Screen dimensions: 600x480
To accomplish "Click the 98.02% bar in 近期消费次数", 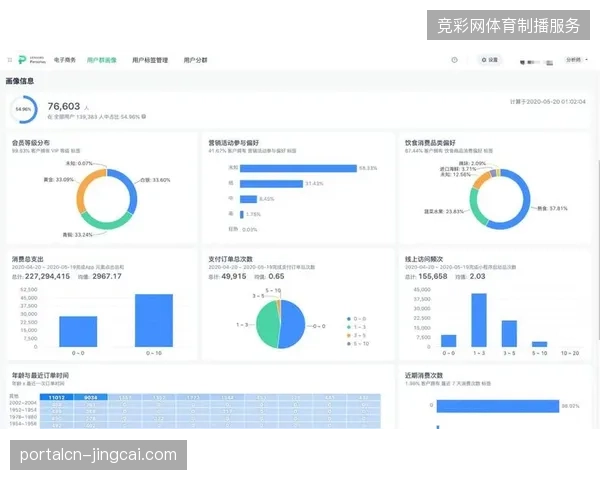I will pos(498,406).
